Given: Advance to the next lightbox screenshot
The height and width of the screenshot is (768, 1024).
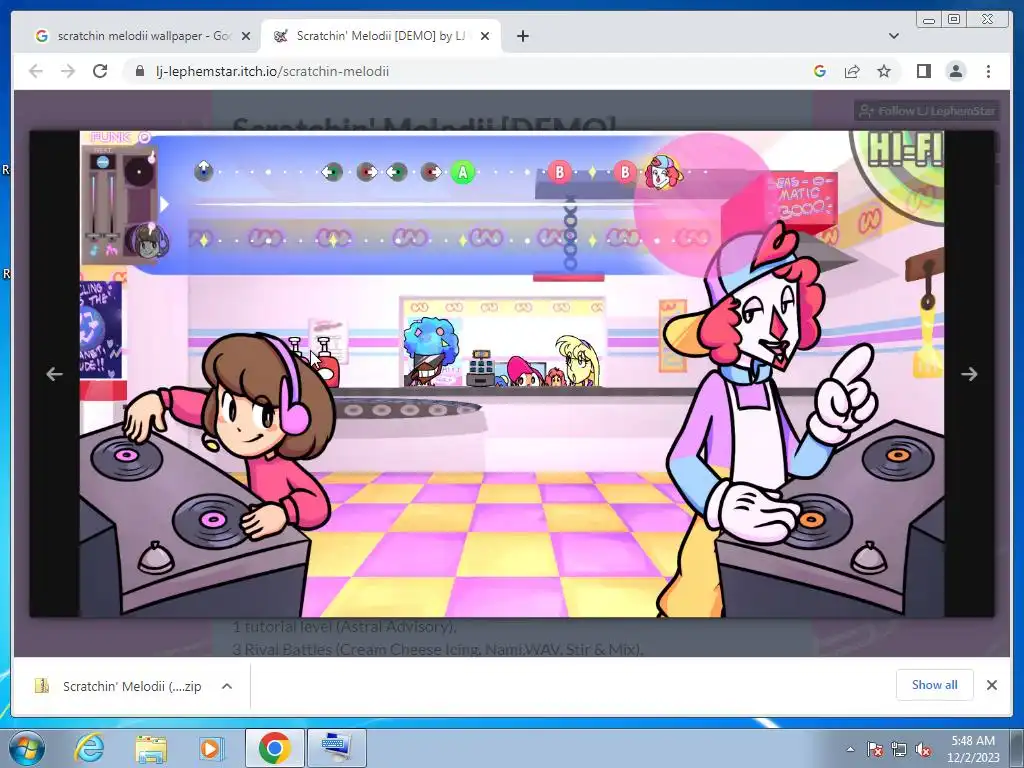Looking at the screenshot, I should pyautogui.click(x=969, y=374).
